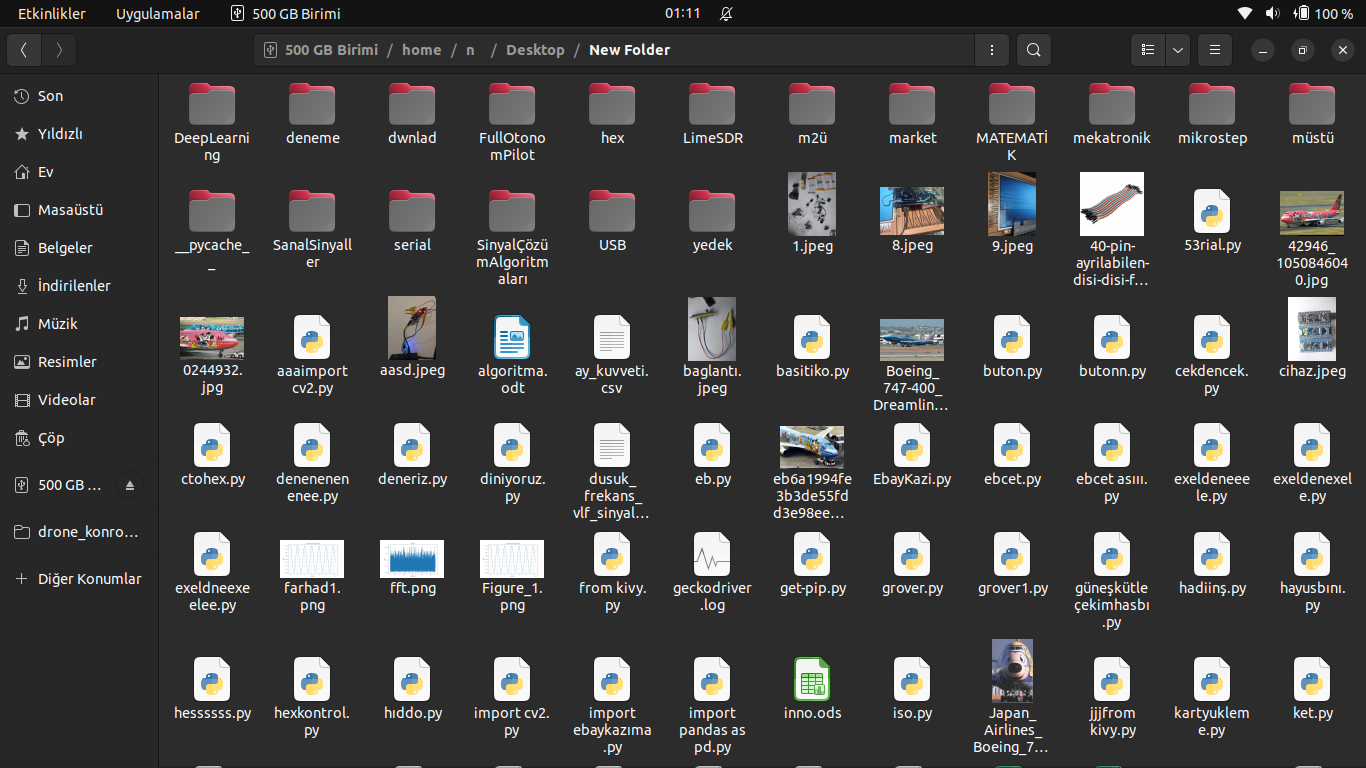The height and width of the screenshot is (768, 1366).
Task: Open Videolar in the sidebar
Action: (79, 400)
